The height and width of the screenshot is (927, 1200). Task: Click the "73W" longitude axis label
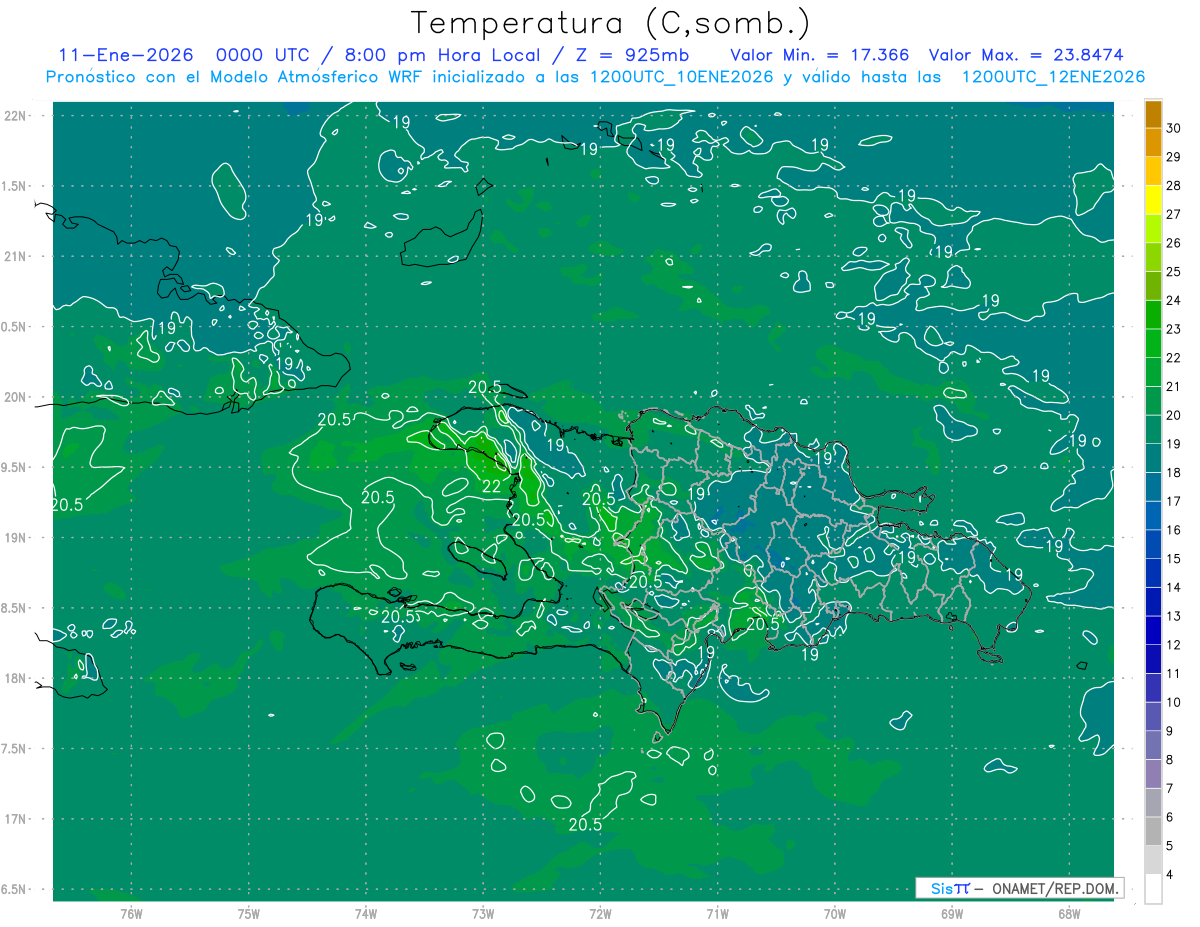[483, 914]
